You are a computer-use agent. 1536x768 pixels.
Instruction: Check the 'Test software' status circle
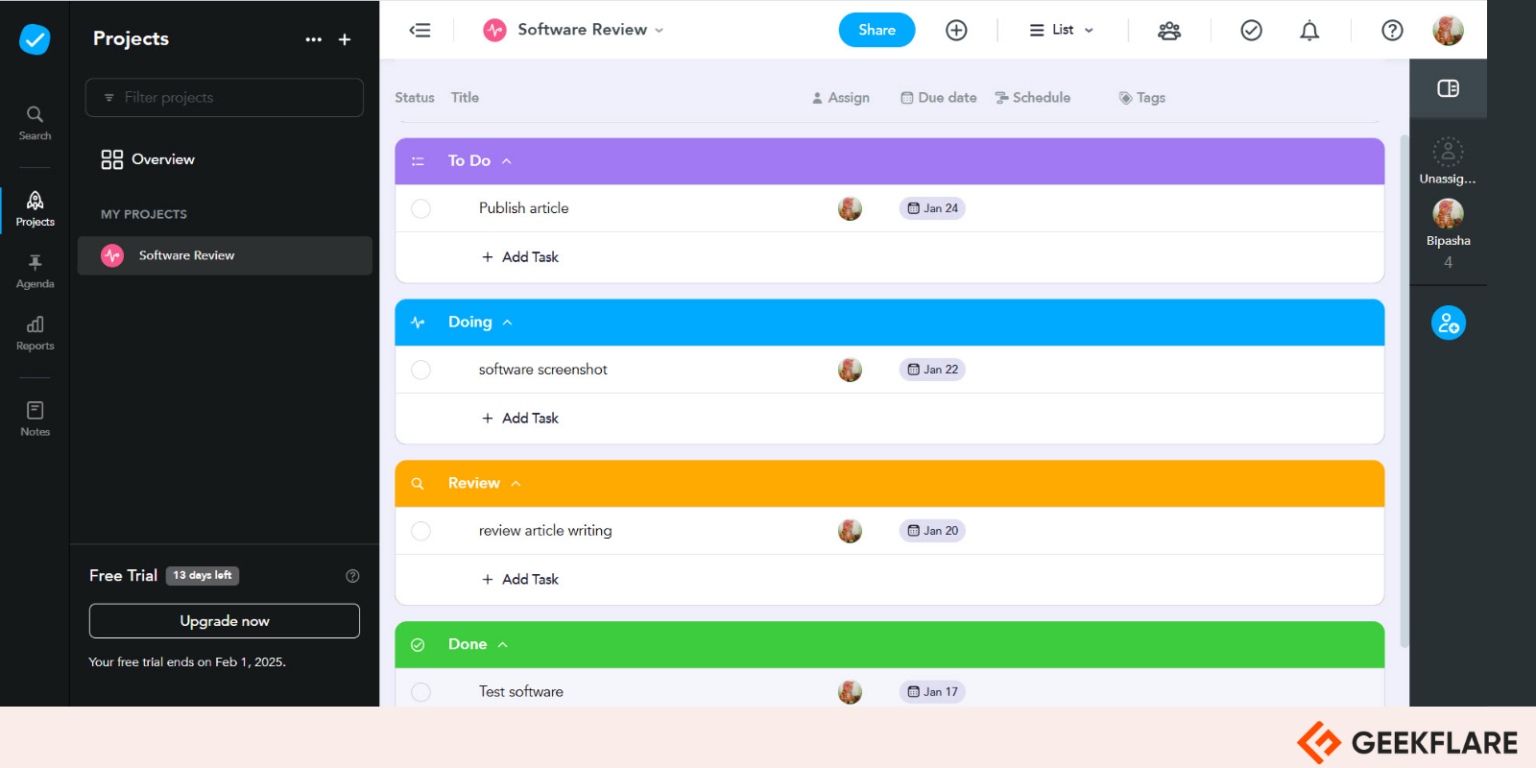click(x=421, y=692)
